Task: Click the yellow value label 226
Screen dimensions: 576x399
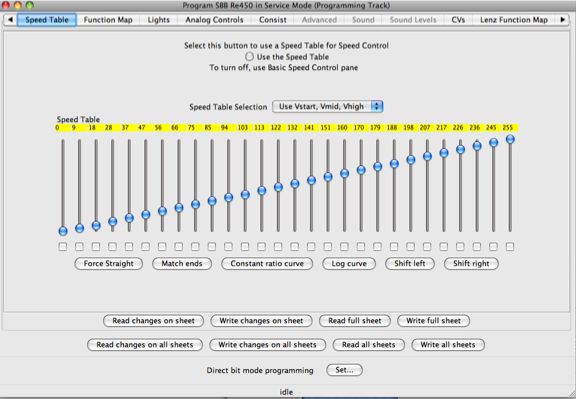Action: (458, 127)
